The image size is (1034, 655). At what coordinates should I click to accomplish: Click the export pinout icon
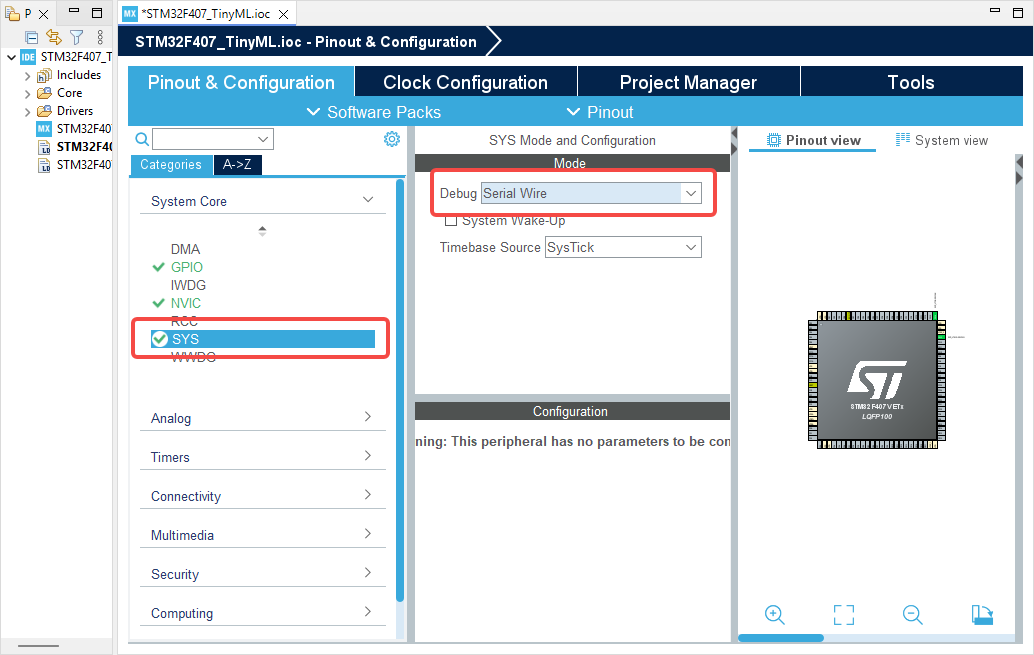pos(983,615)
